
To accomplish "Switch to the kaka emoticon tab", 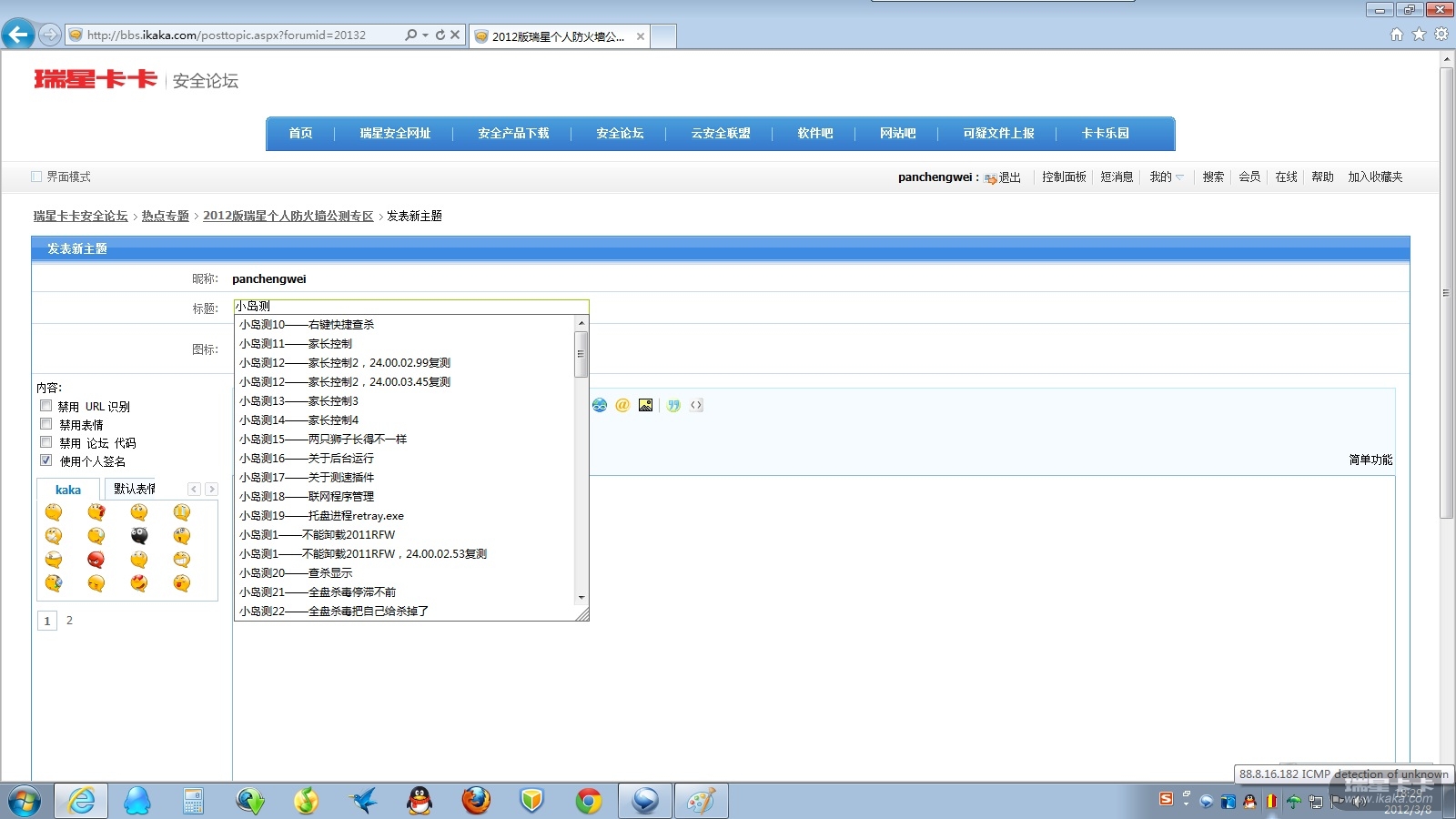I will (x=68, y=490).
